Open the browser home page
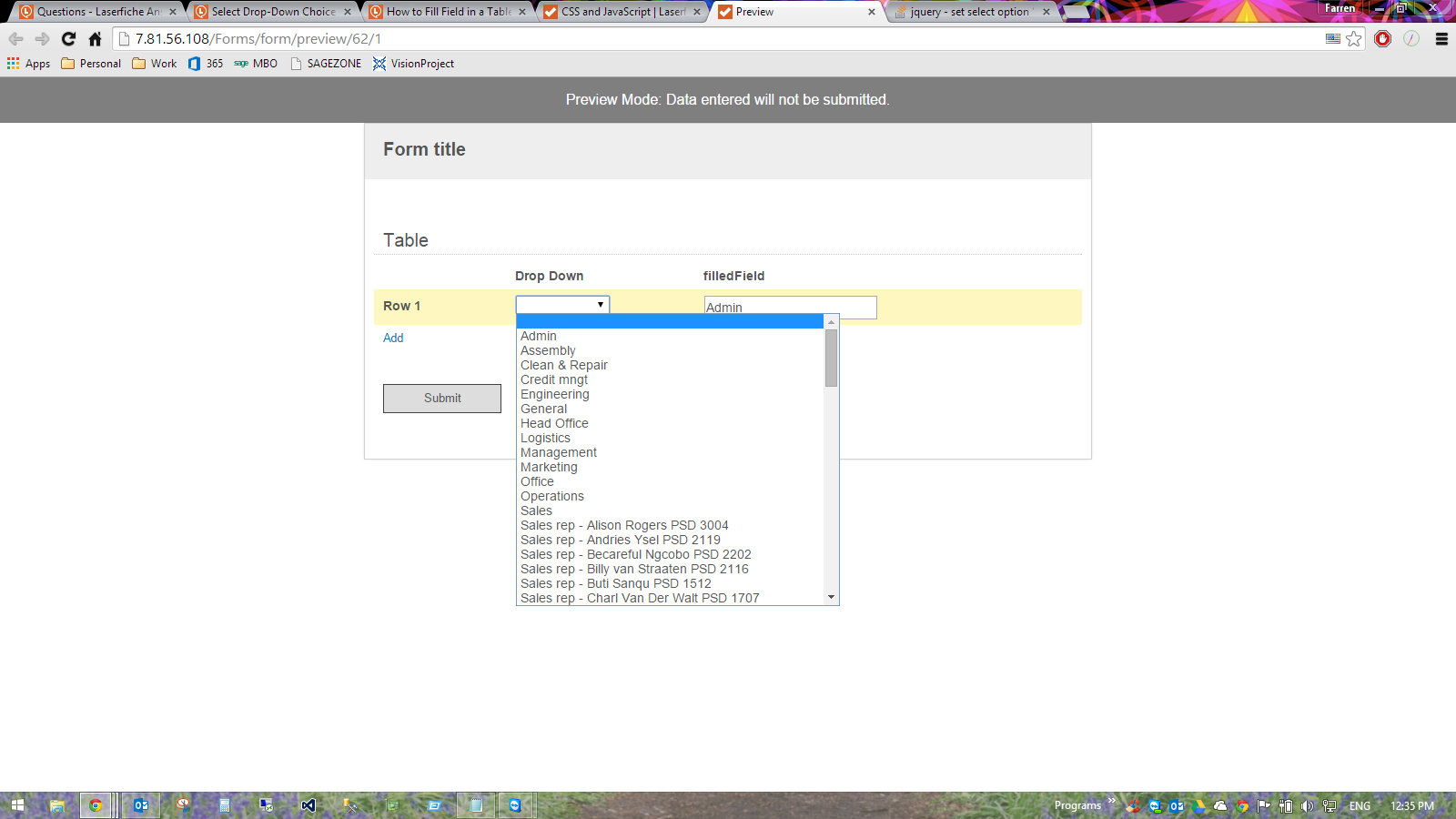Screen dimensions: 1456x819 pyautogui.click(x=95, y=39)
